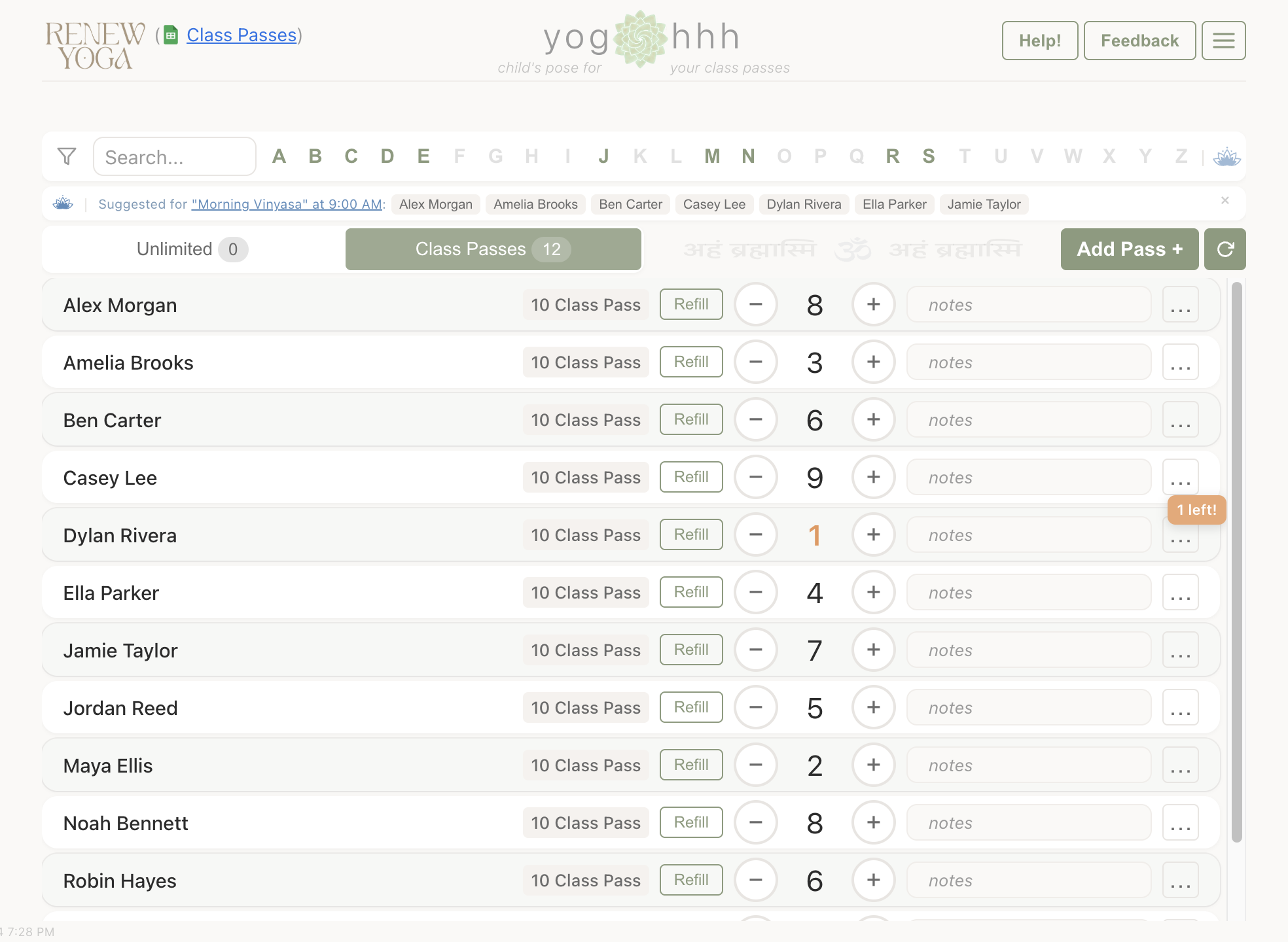Filter names by letter J
Image resolution: width=1288 pixels, height=942 pixels.
click(x=603, y=156)
